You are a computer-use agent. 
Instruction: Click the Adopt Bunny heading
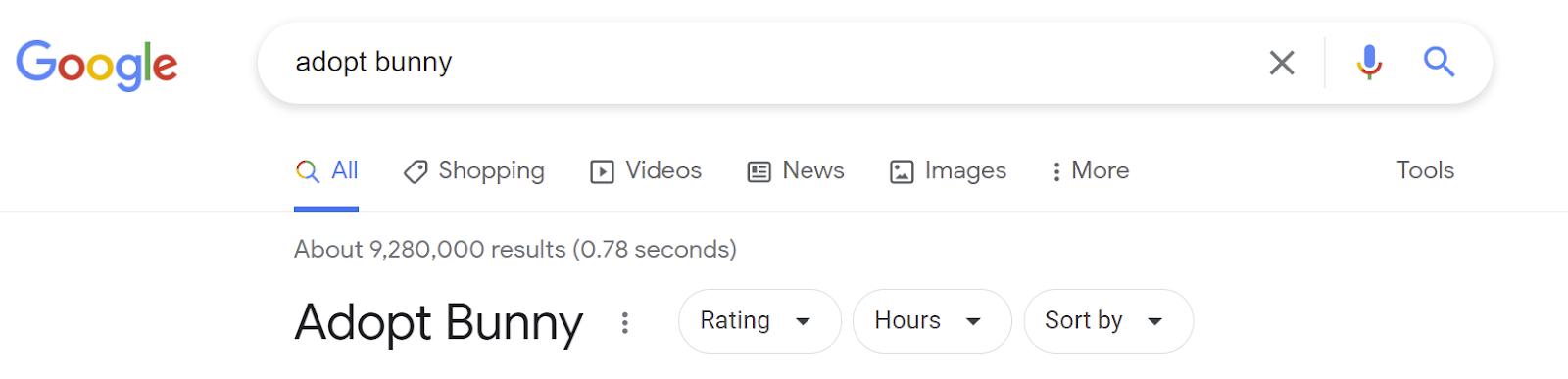pos(438,322)
